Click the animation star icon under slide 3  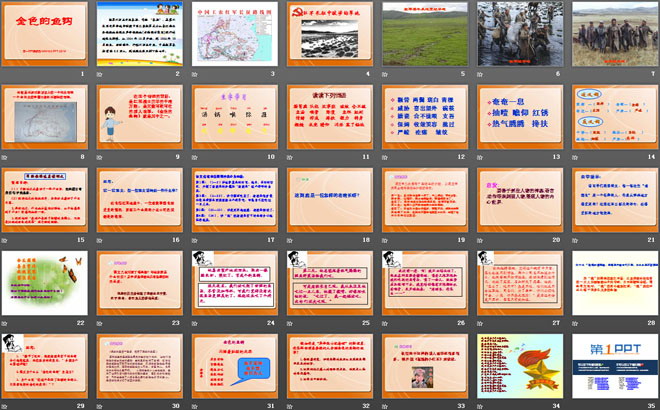(x=194, y=74)
